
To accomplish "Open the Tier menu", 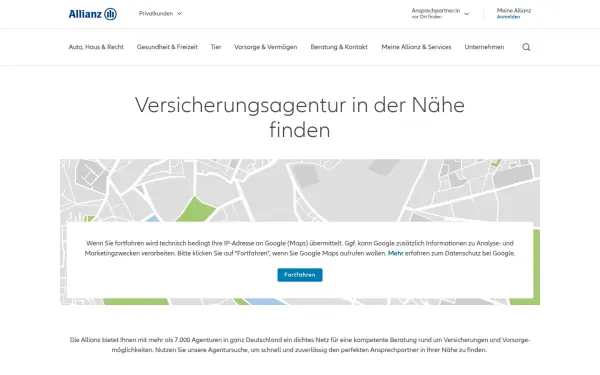I will click(216, 47).
